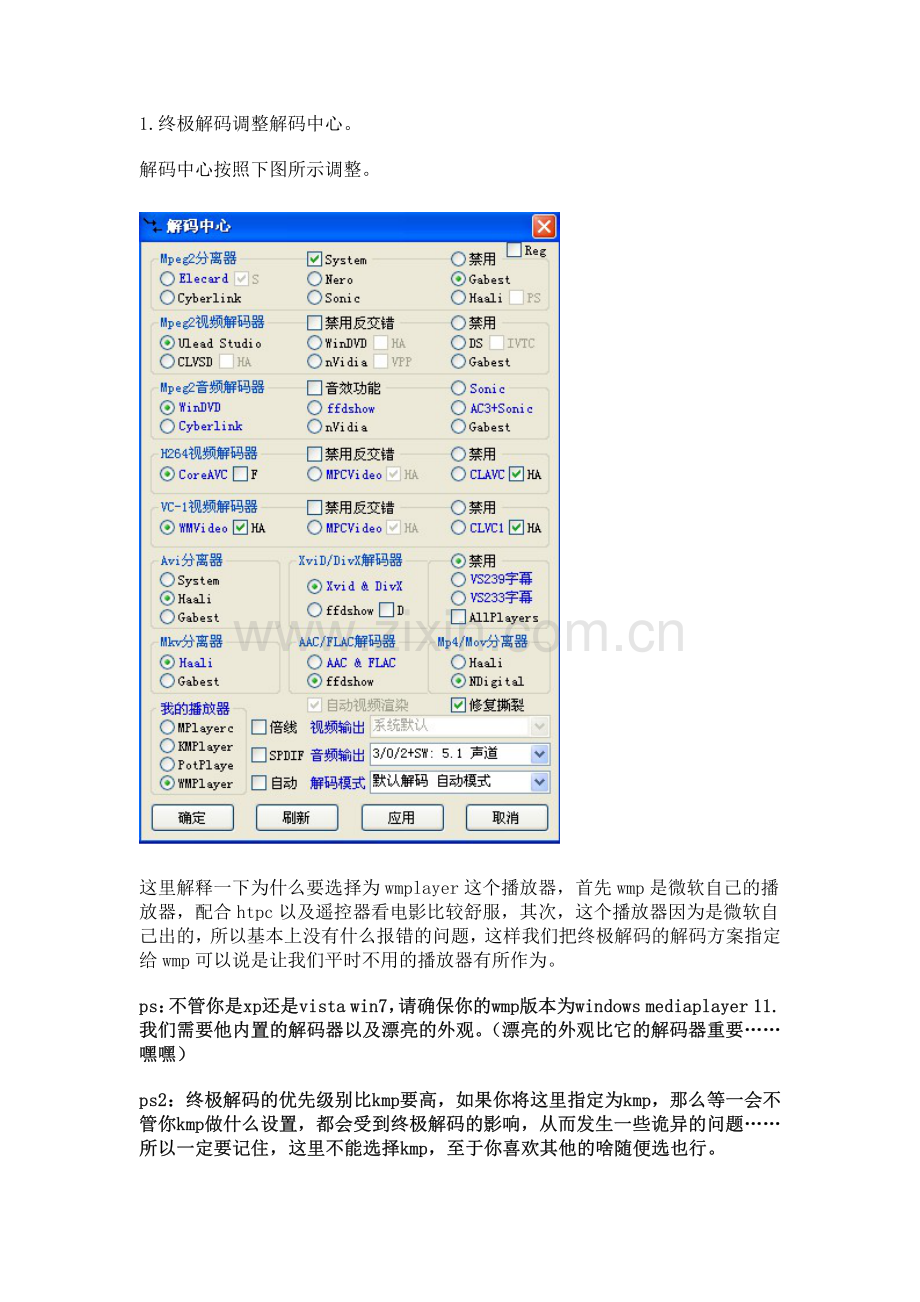
Task: Uncheck HA next to CLAVC
Action: click(516, 475)
